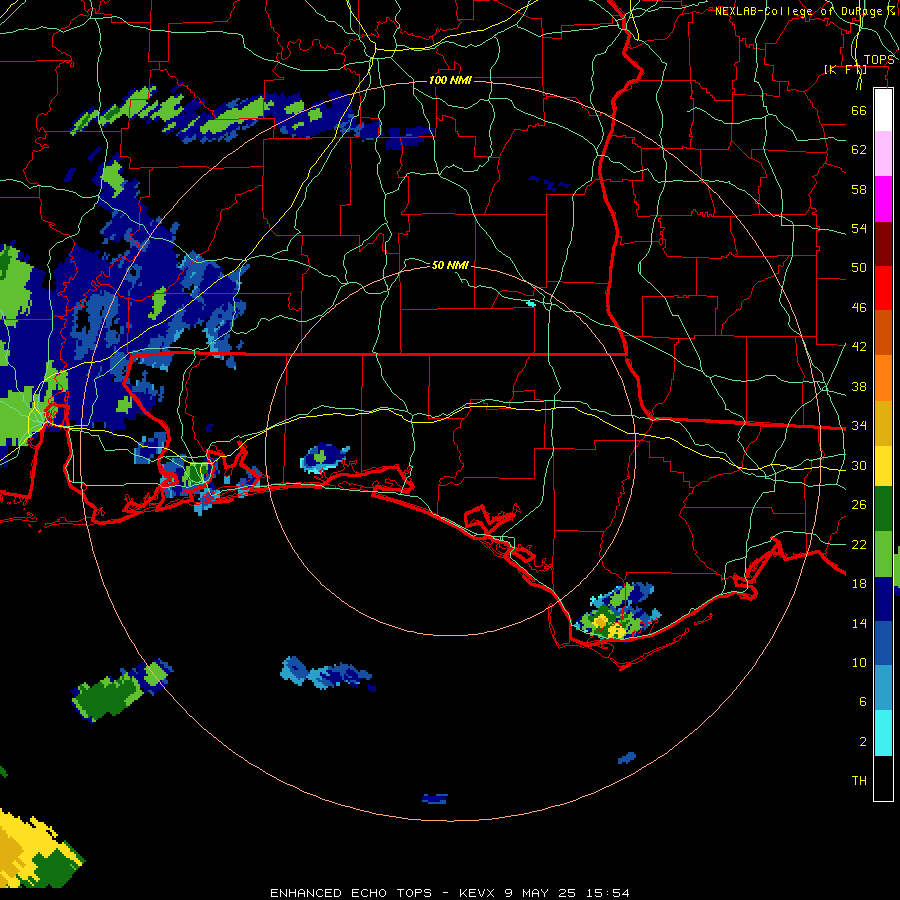The image size is (900, 900).
Task: Click the 50 NMI range ring label
Action: (x=450, y=265)
